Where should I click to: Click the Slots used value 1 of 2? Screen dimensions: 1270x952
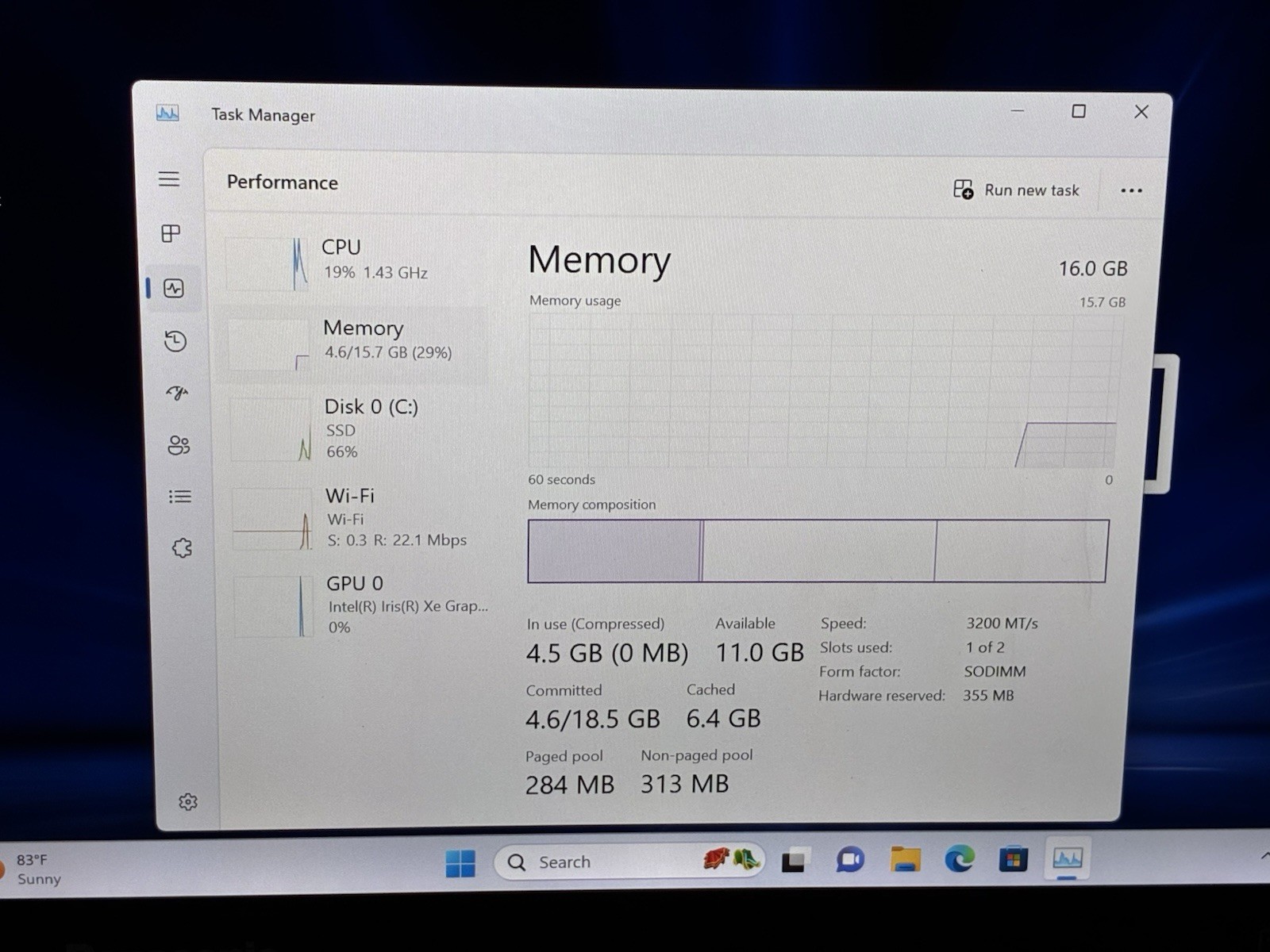pyautogui.click(x=985, y=647)
